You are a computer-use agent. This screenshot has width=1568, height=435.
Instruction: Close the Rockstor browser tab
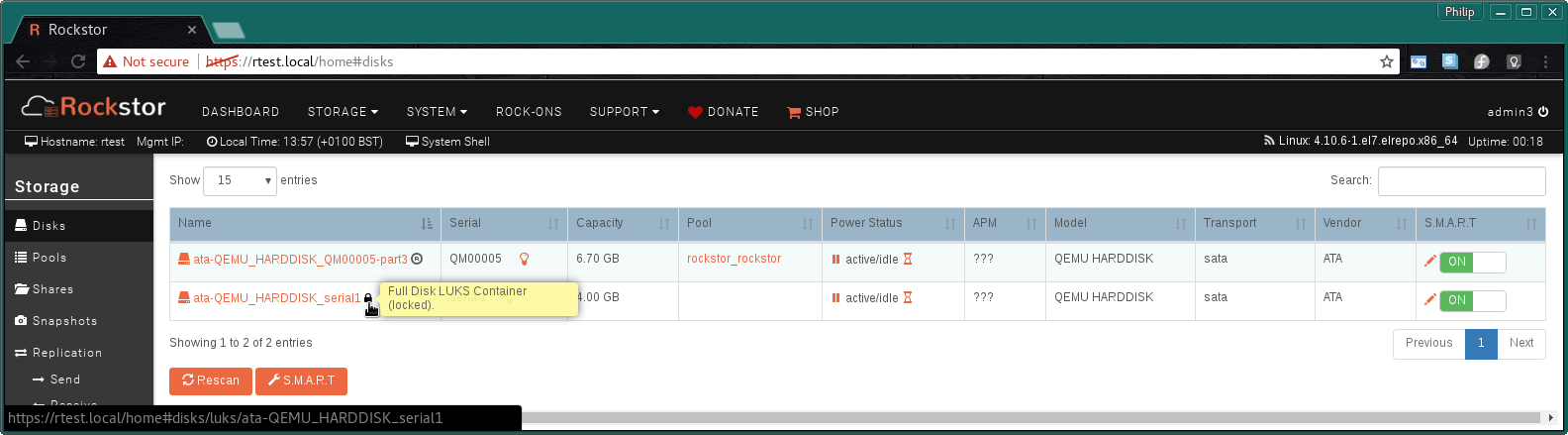192,30
